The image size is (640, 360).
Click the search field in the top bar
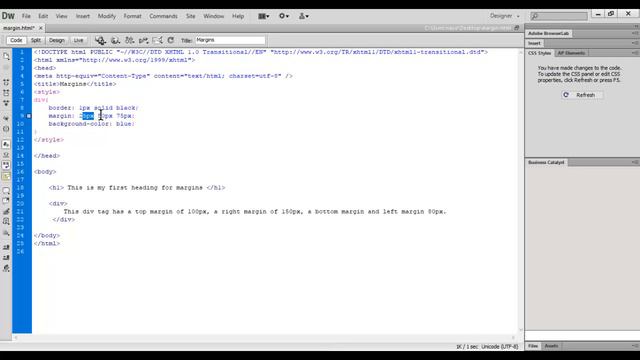click(559, 16)
